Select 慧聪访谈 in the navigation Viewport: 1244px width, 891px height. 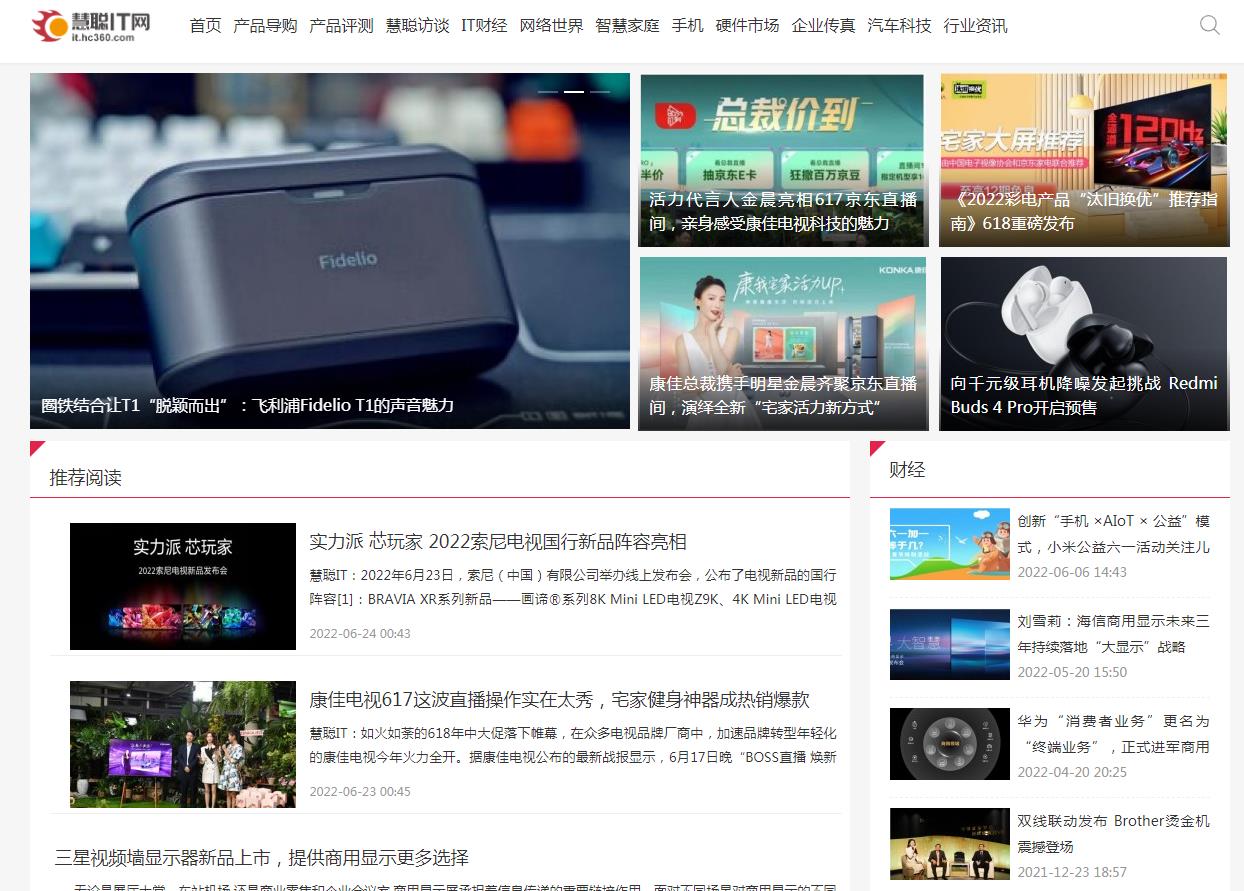[x=417, y=26]
